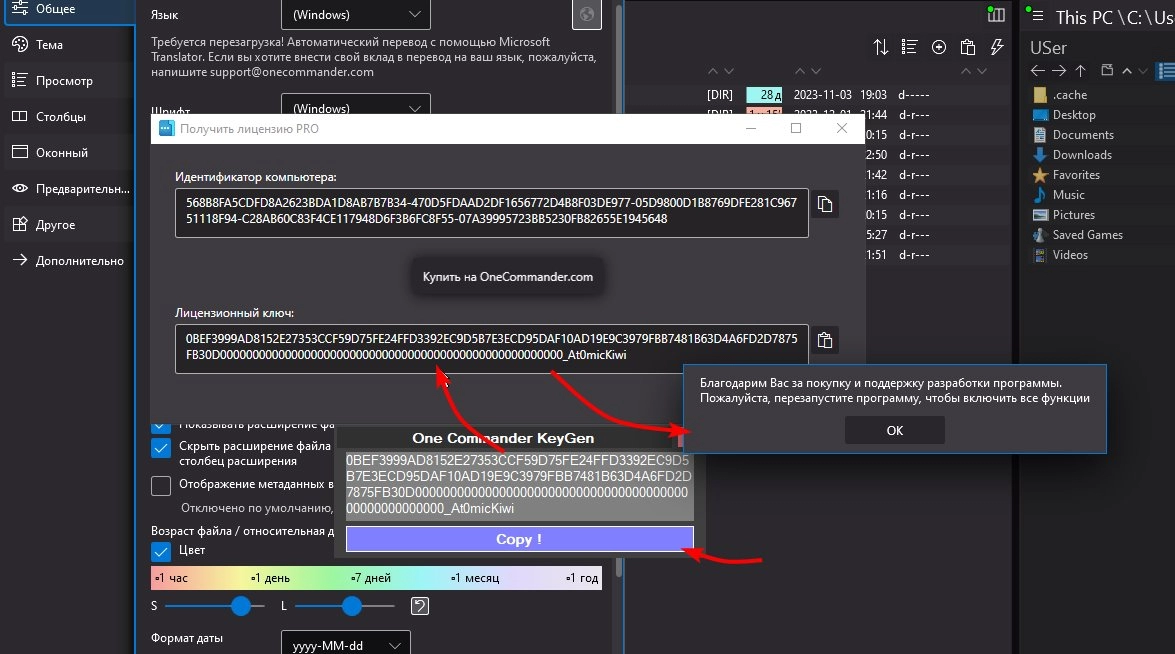Click the up chevron beside the new tab icon
Image resolution: width=1175 pixels, height=654 pixels.
(1126, 71)
